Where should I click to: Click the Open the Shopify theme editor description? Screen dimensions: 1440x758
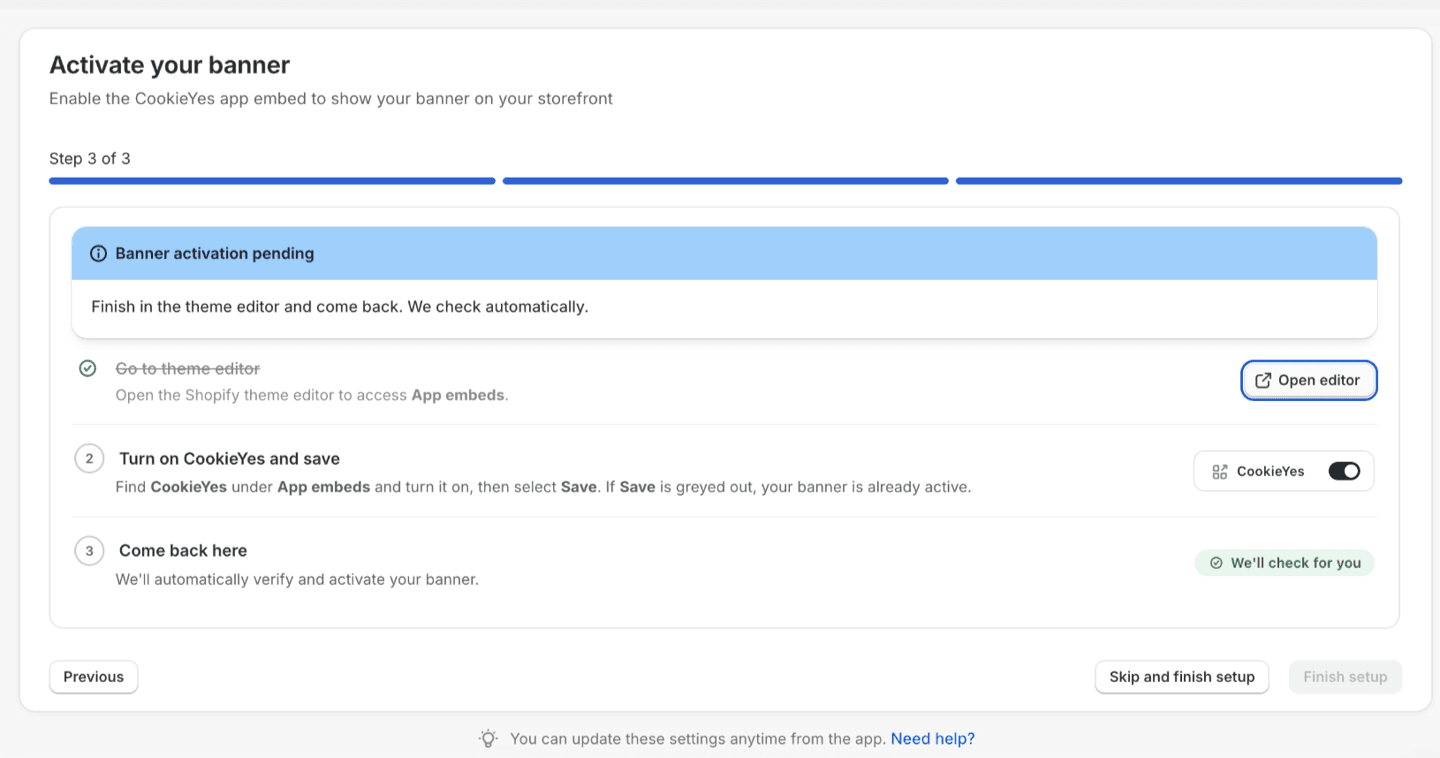312,395
